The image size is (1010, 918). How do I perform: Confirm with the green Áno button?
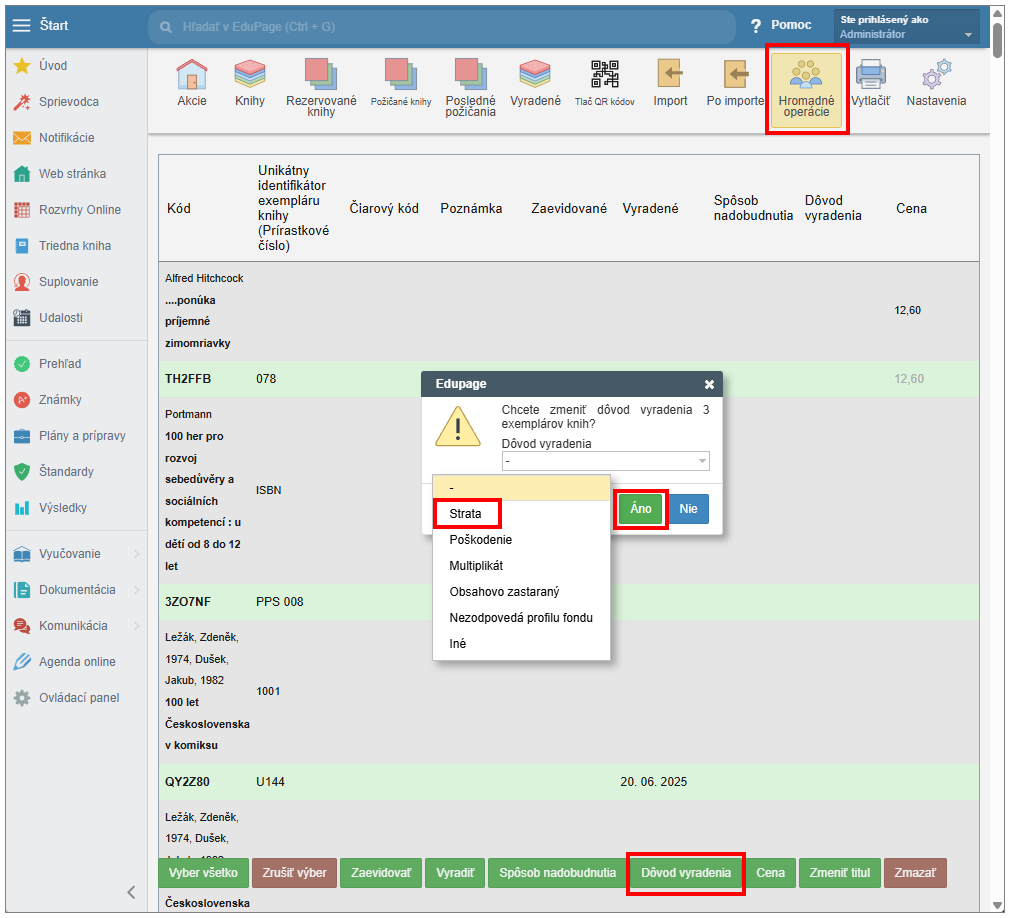click(x=641, y=509)
